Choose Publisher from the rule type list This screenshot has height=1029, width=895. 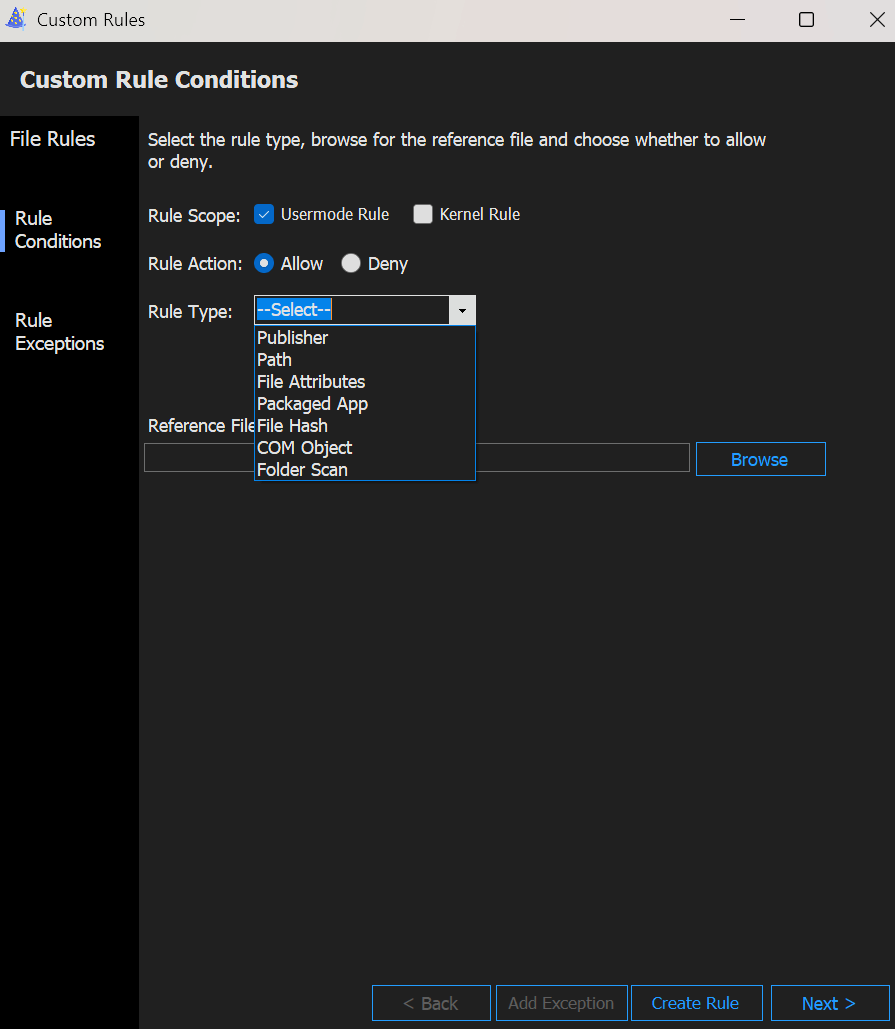(x=292, y=338)
